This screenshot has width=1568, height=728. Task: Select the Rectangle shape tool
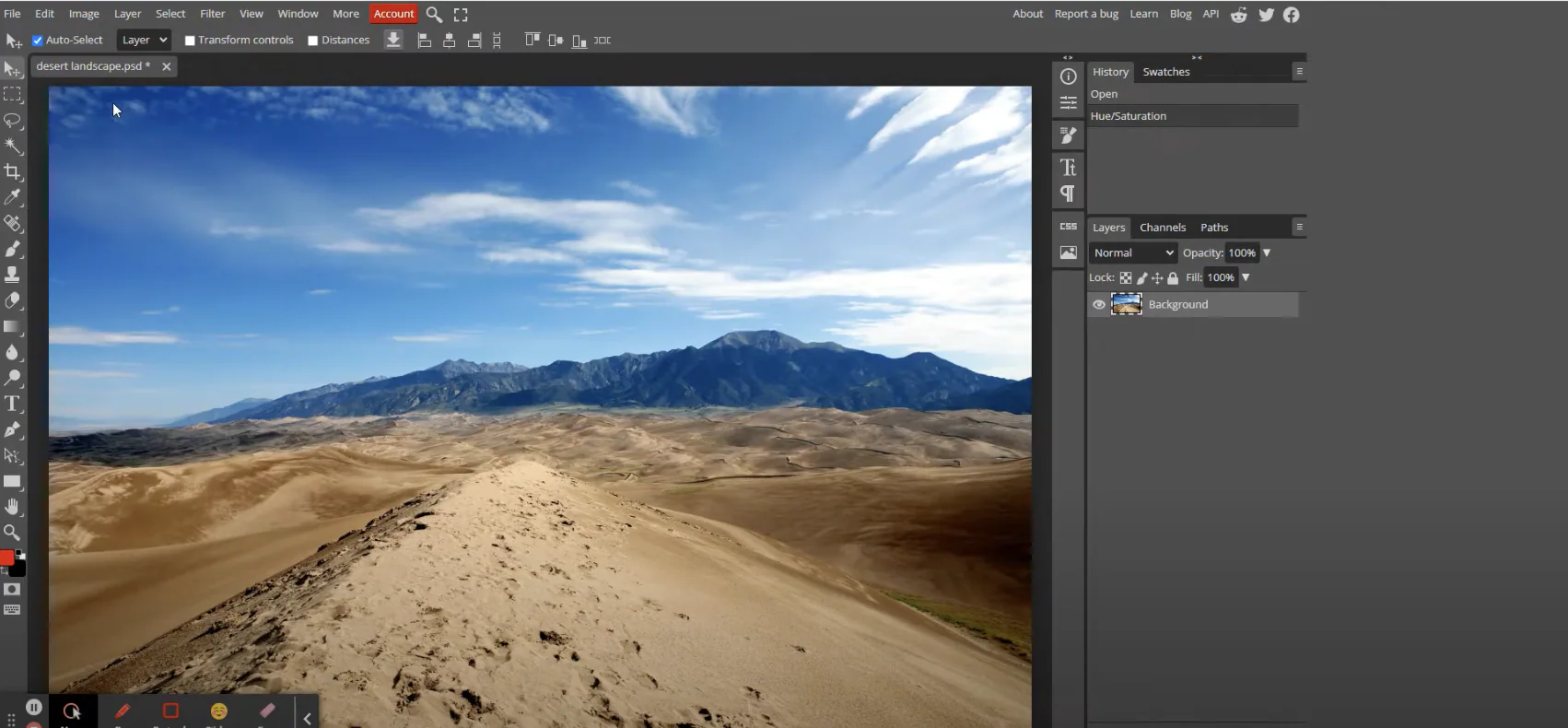(x=12, y=481)
